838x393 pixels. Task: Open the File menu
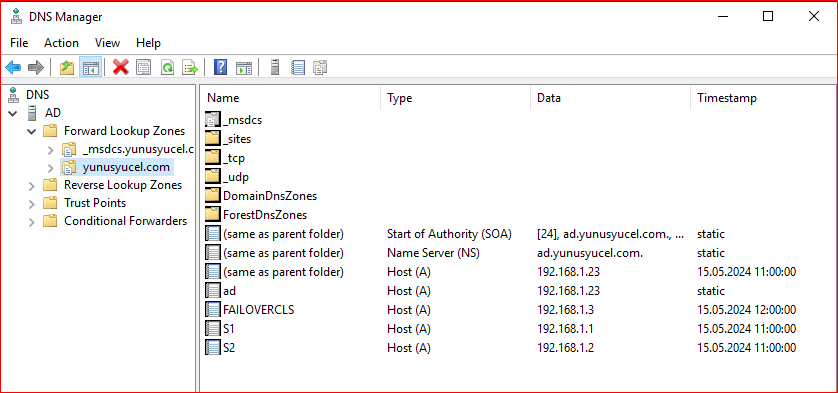pyautogui.click(x=19, y=43)
